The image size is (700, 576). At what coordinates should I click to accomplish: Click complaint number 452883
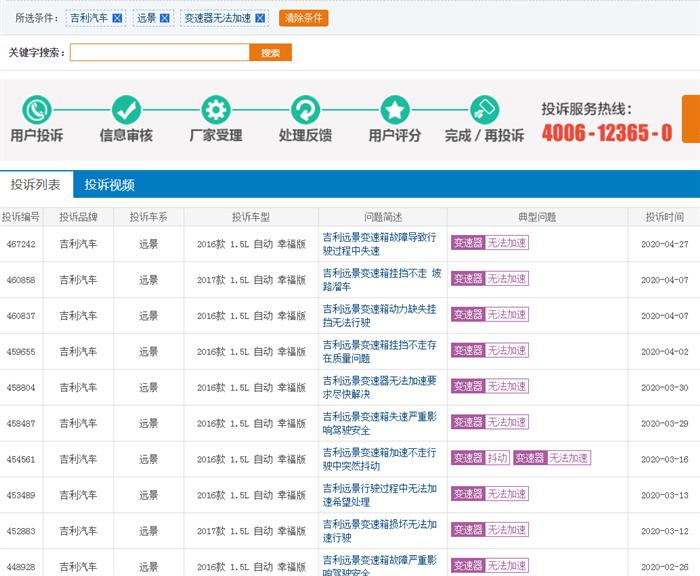pos(21,531)
